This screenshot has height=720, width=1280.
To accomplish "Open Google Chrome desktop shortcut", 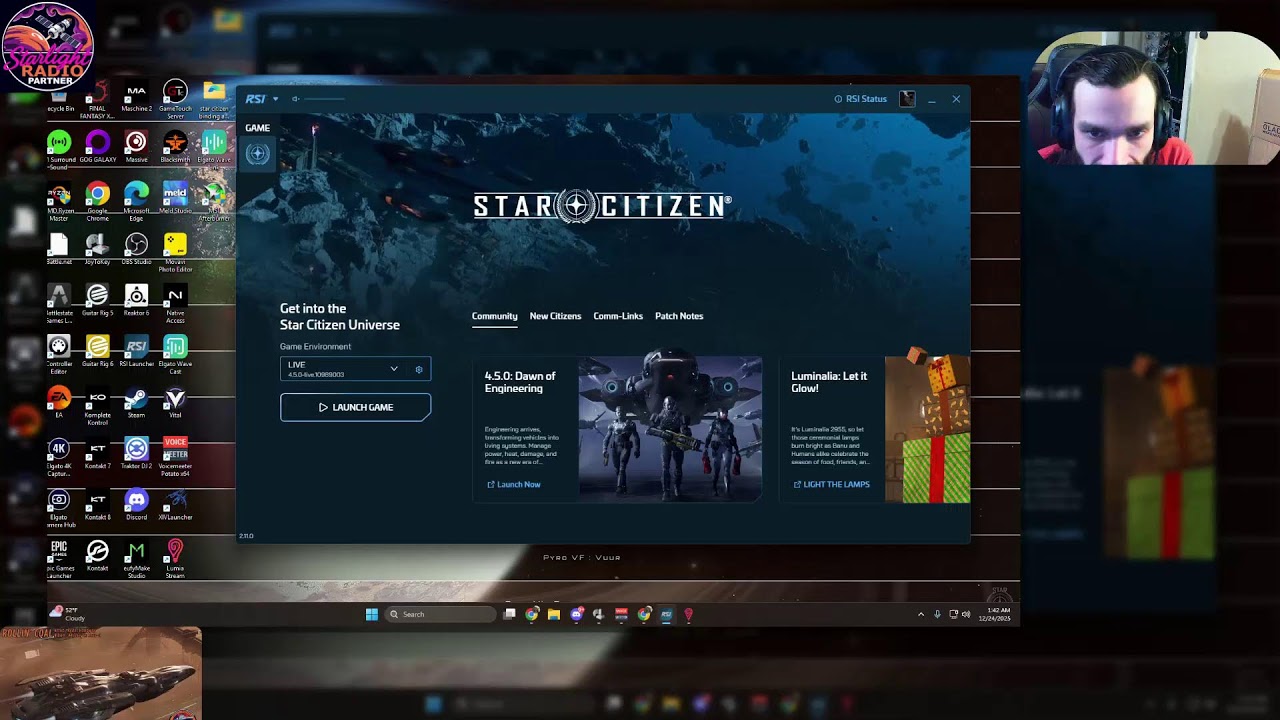I will pos(97,200).
